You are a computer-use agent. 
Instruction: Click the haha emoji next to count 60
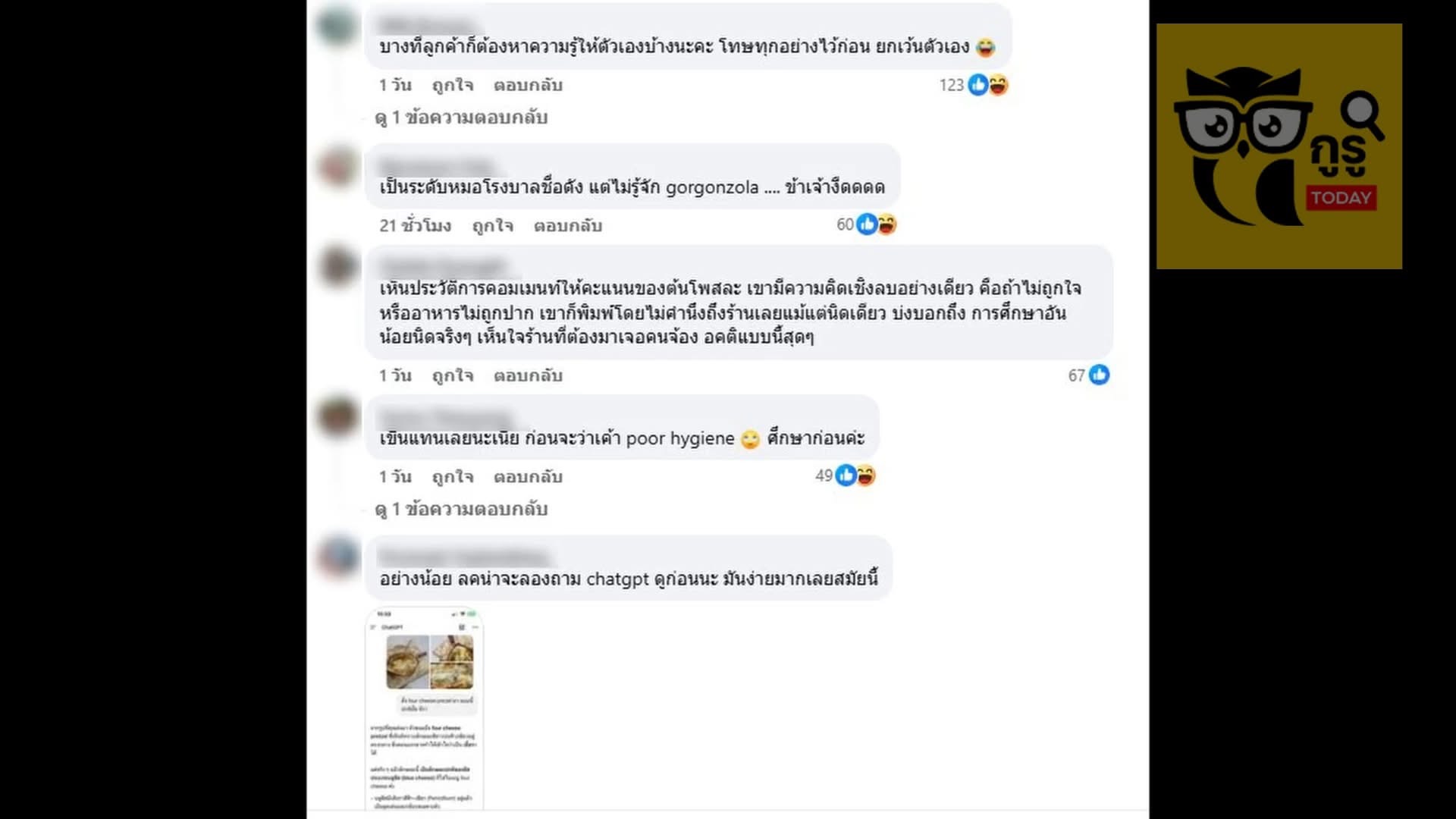click(x=886, y=224)
